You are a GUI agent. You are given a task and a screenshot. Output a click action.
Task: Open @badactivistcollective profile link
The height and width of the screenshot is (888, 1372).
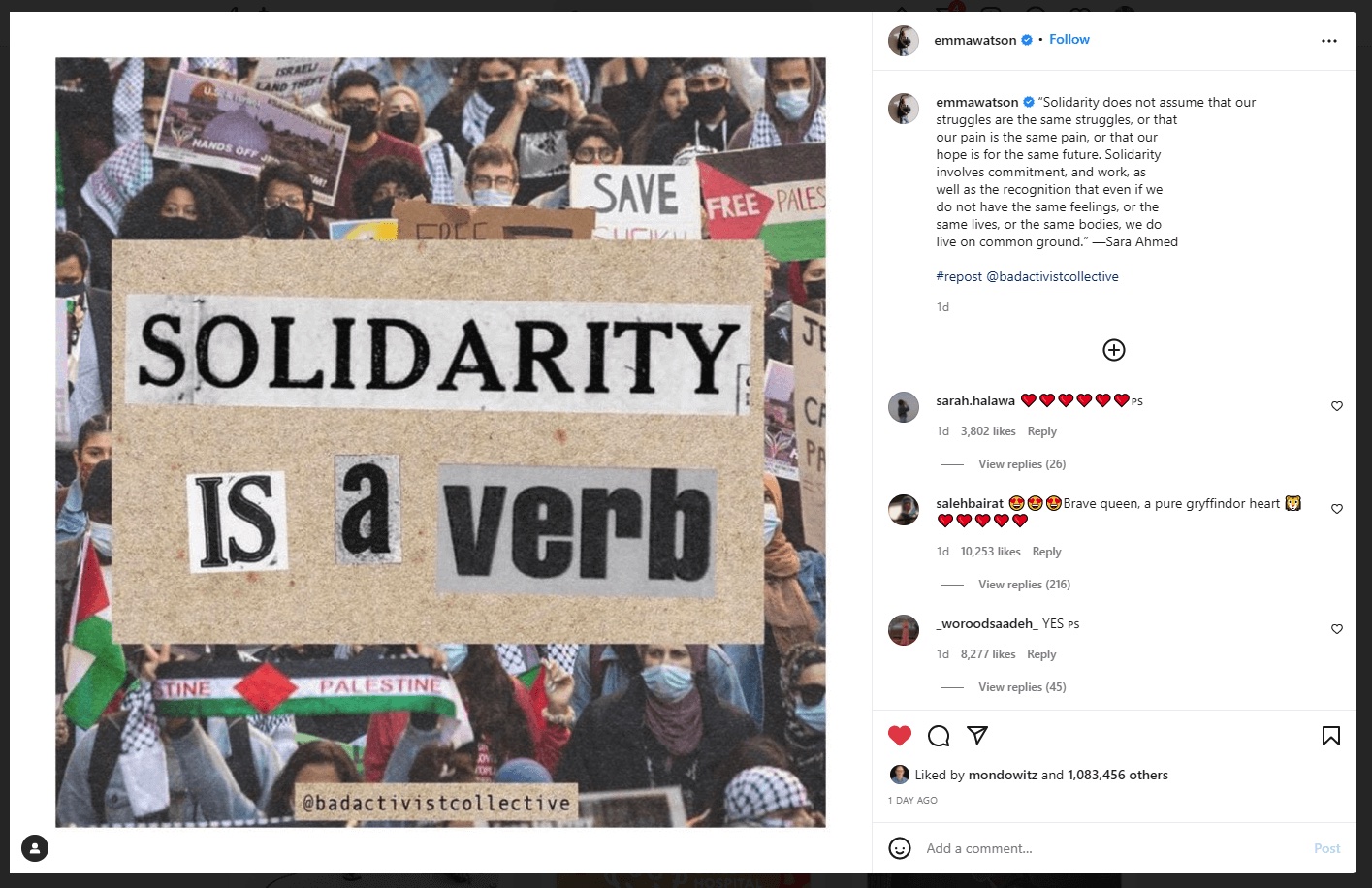coord(1052,276)
